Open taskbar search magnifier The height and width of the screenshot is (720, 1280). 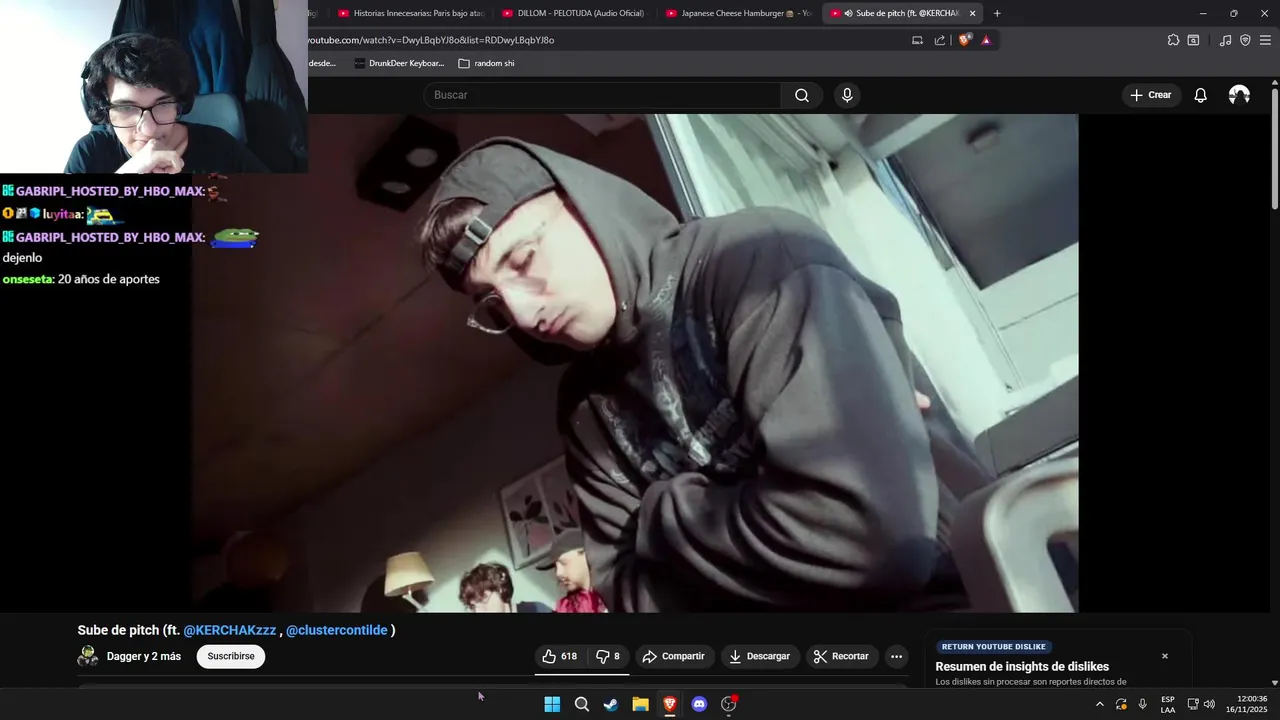(x=582, y=704)
